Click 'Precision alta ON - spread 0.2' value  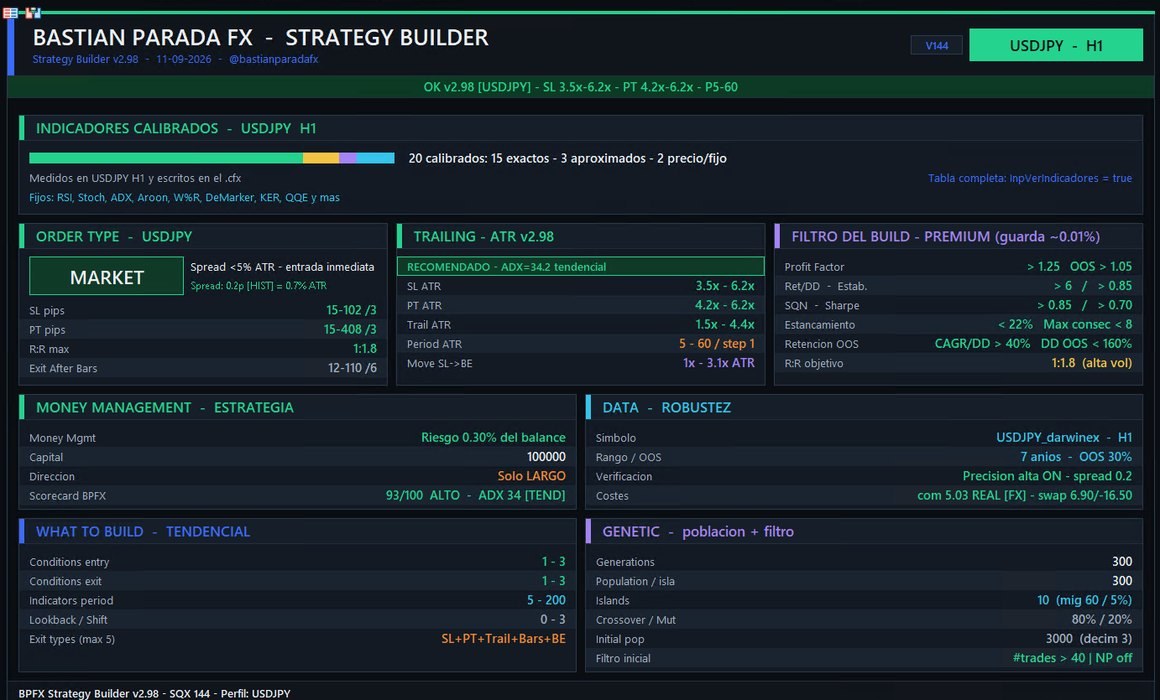coord(1047,476)
